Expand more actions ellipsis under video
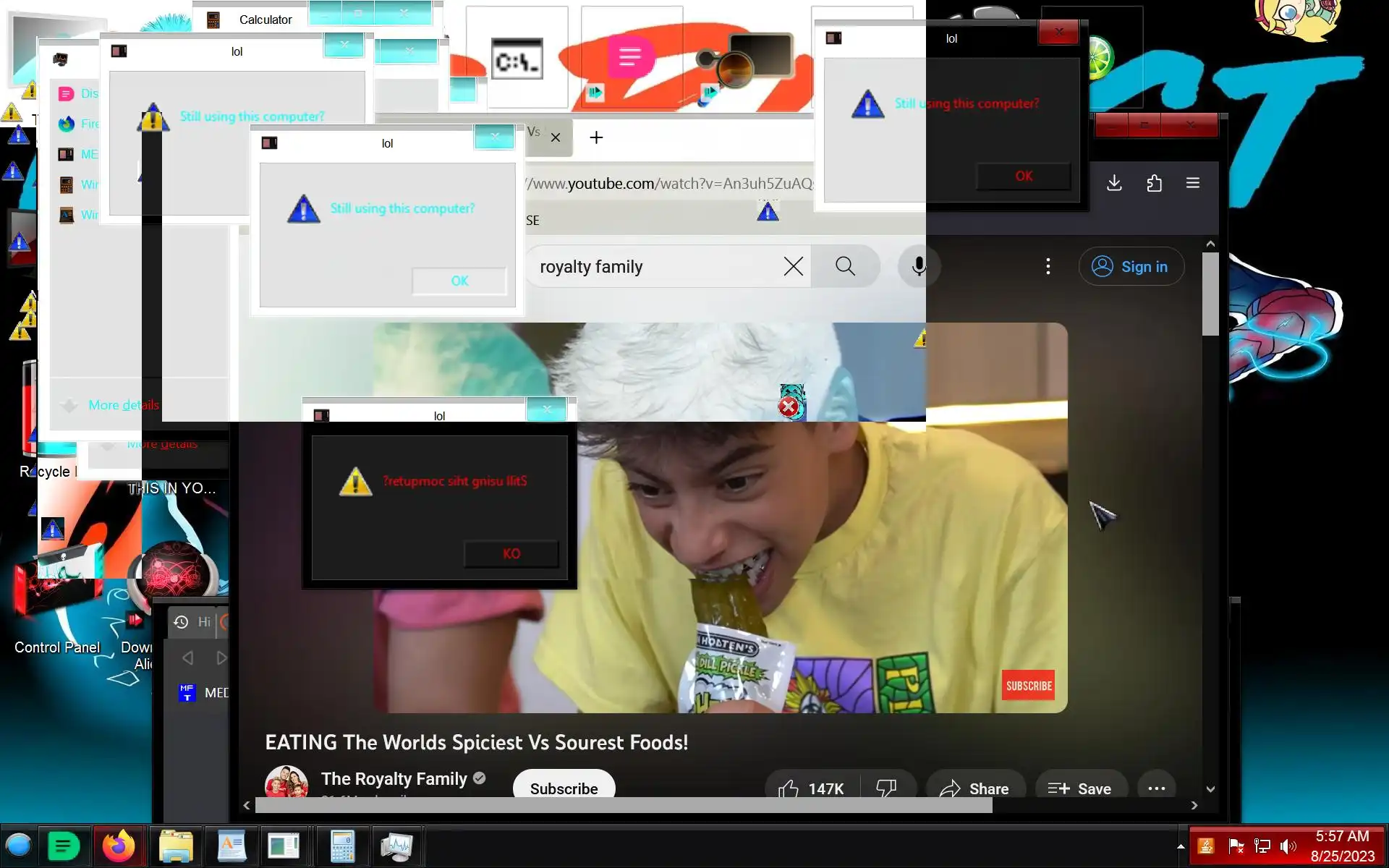This screenshot has height=868, width=1389. 1156,788
